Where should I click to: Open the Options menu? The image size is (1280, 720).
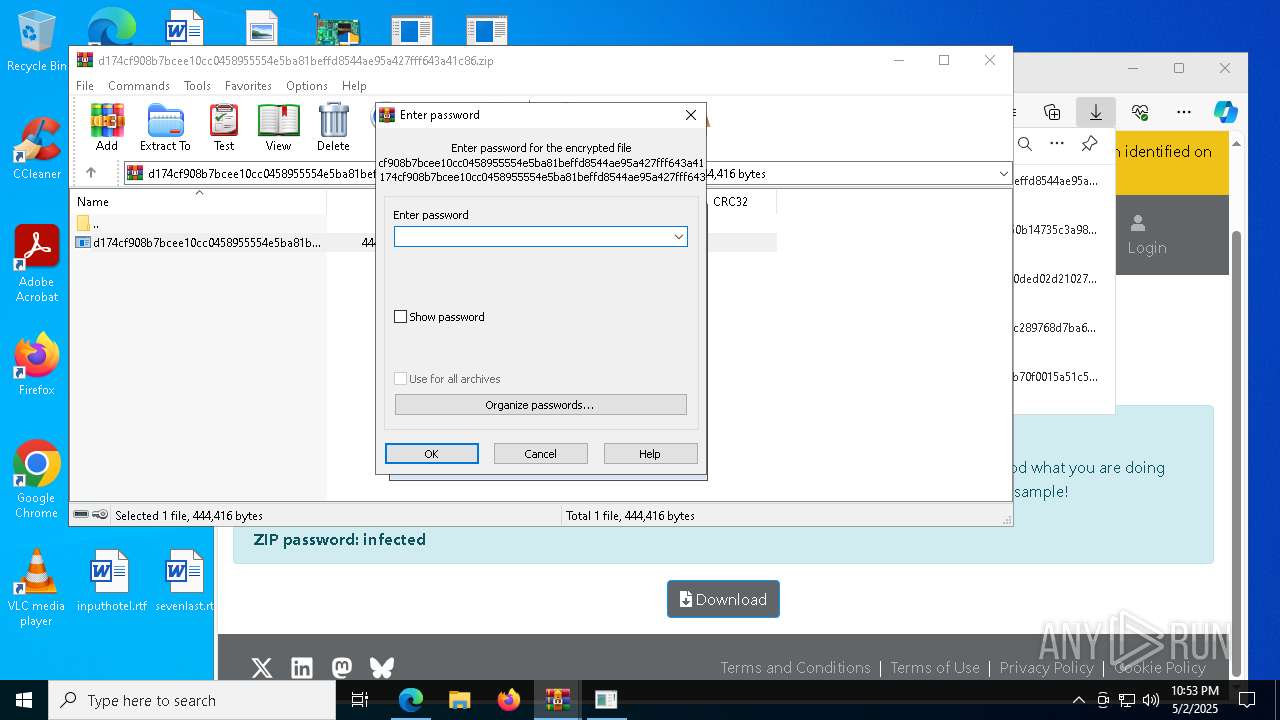point(307,86)
